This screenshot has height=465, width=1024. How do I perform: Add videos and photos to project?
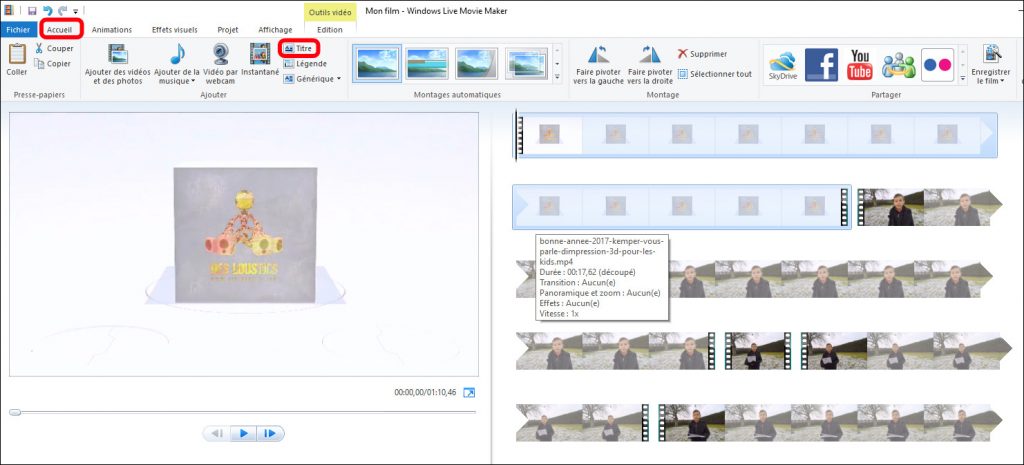(x=118, y=64)
